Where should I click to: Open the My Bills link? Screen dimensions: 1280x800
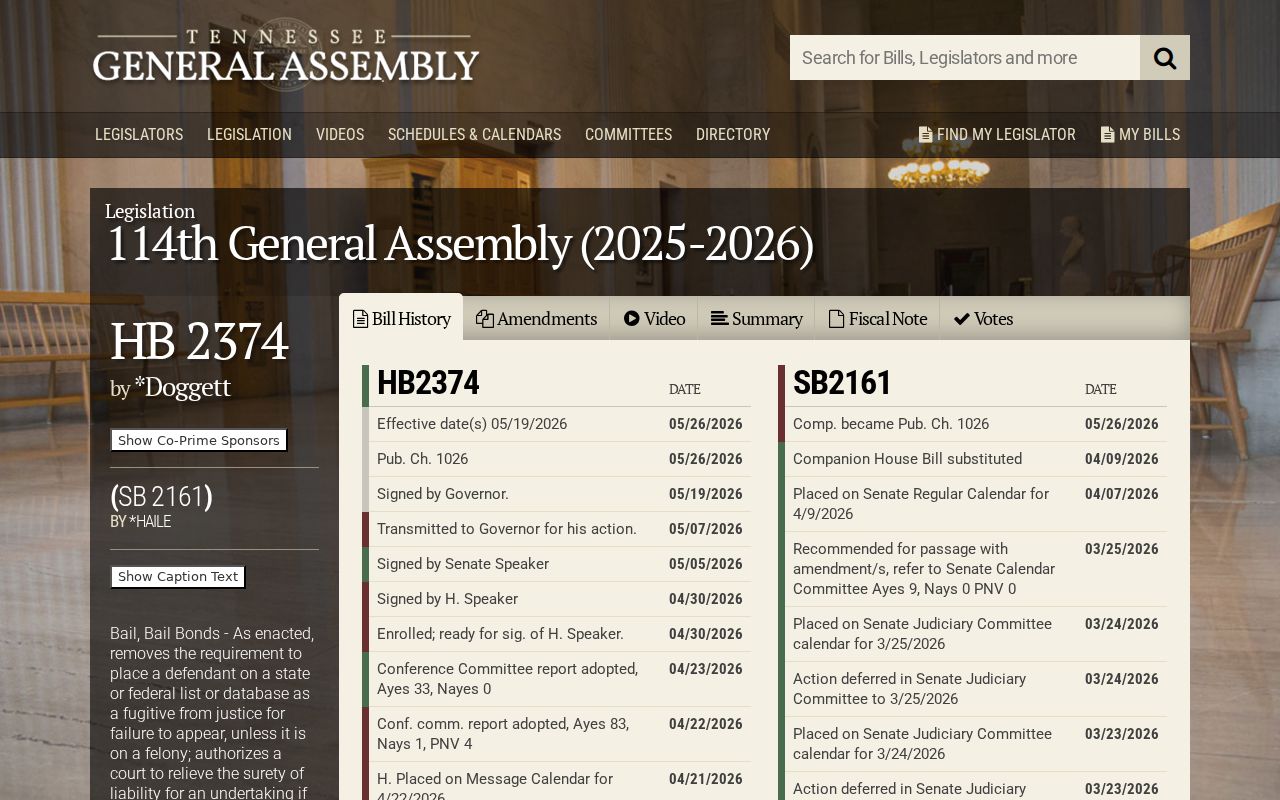tap(1140, 134)
